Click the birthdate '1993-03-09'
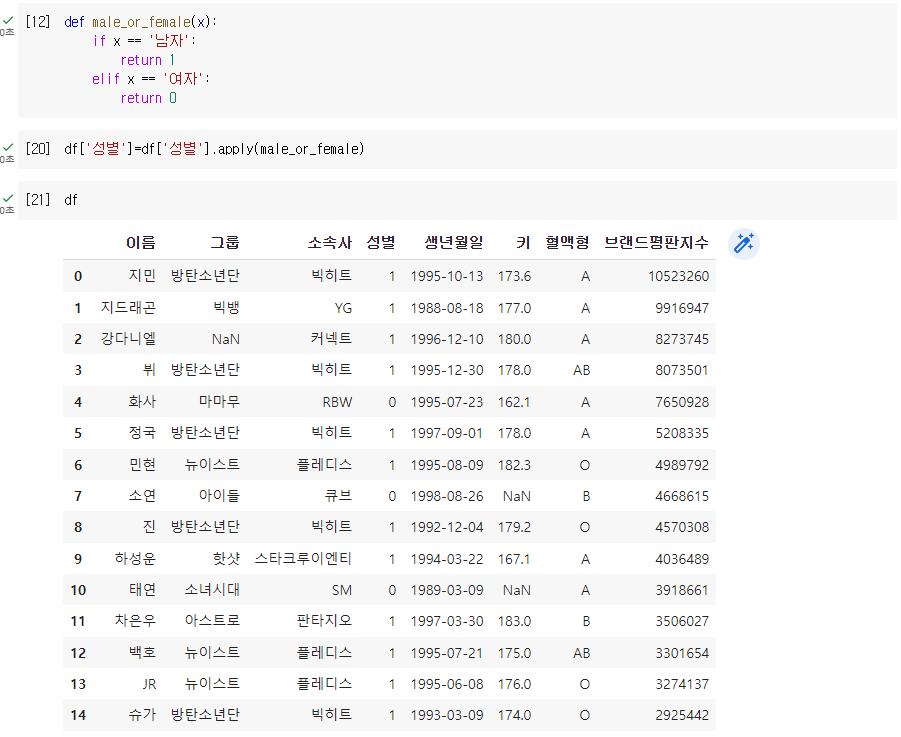 447,715
